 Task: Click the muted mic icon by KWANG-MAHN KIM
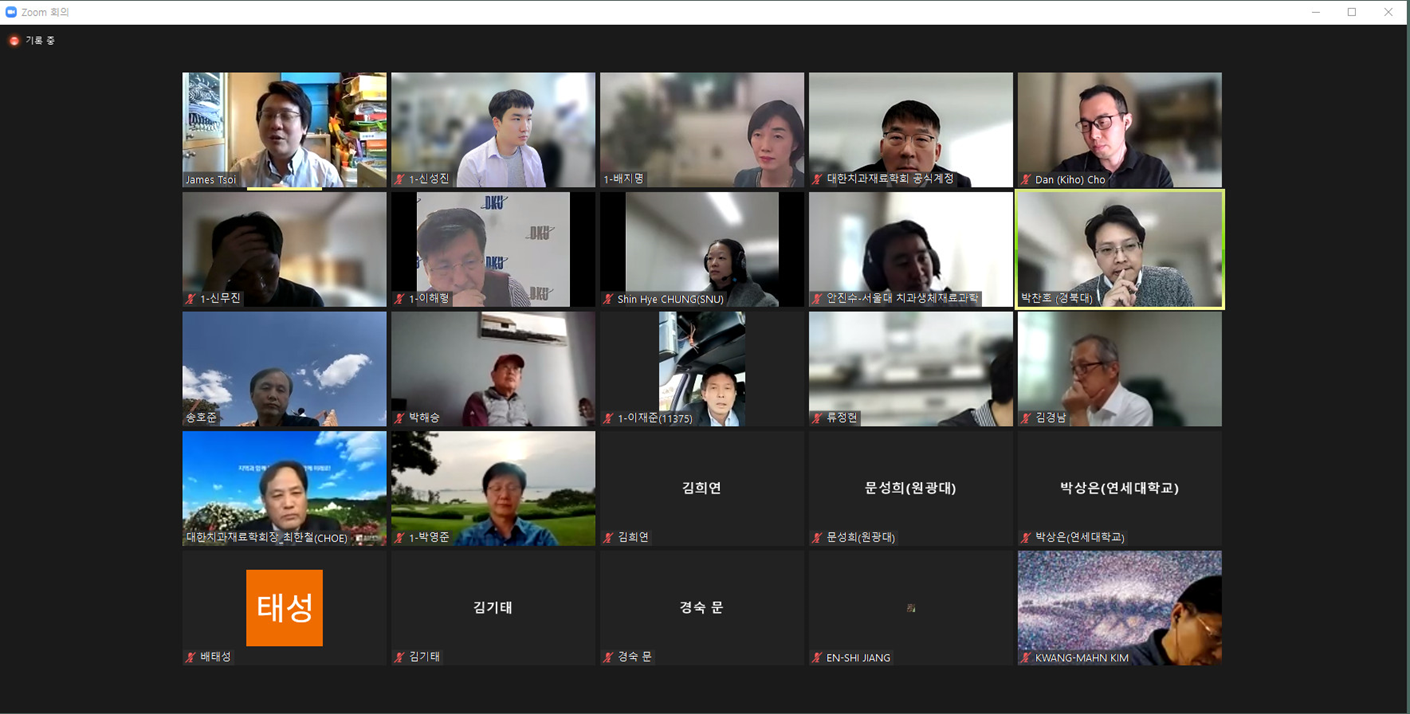(1026, 658)
